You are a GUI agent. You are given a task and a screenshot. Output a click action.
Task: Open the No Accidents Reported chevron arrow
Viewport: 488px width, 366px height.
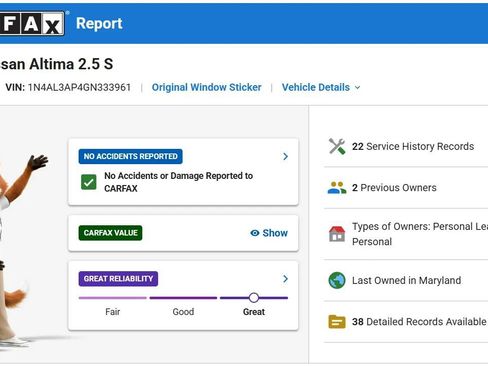(285, 156)
